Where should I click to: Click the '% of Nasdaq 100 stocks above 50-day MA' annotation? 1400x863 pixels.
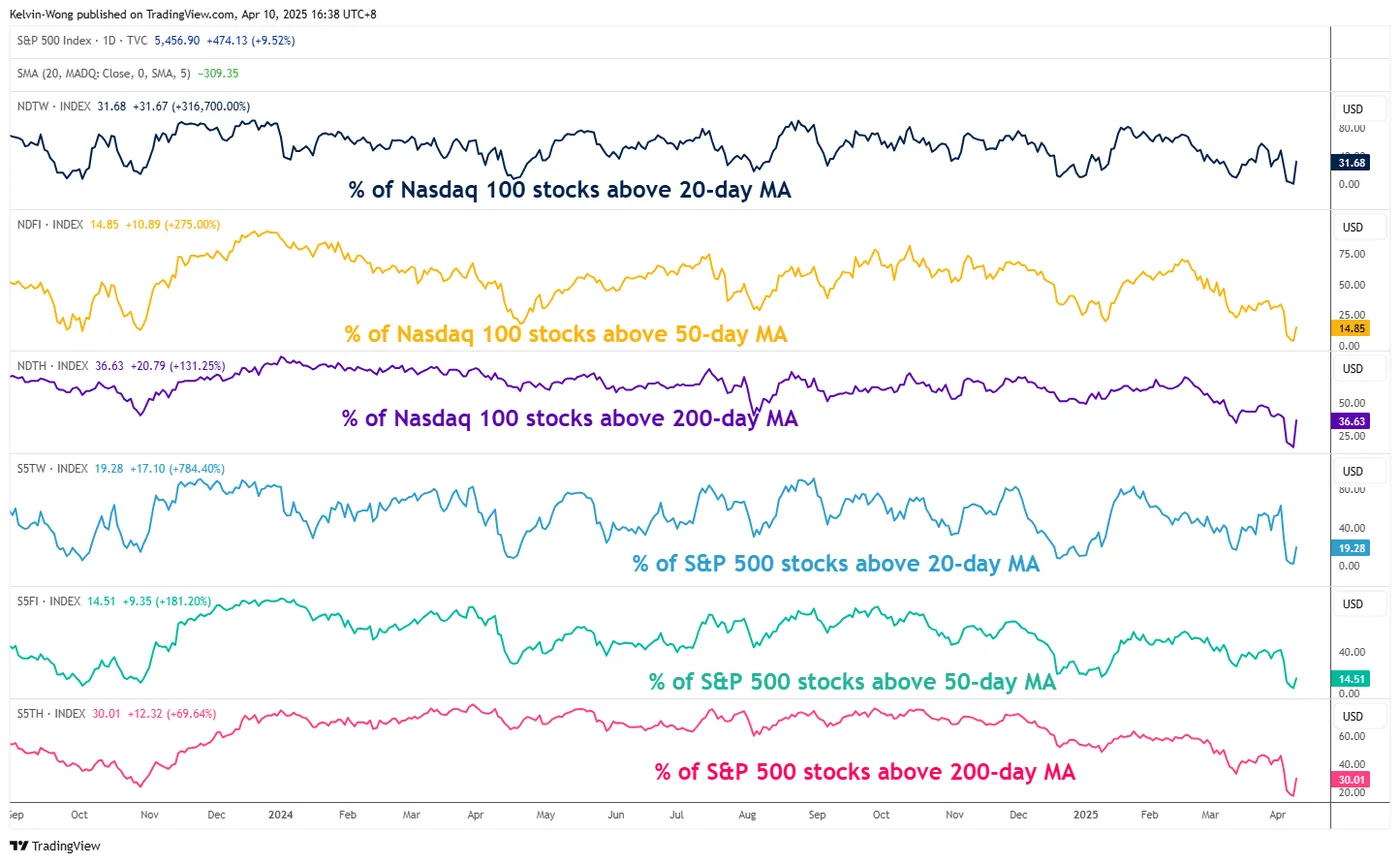(566, 334)
